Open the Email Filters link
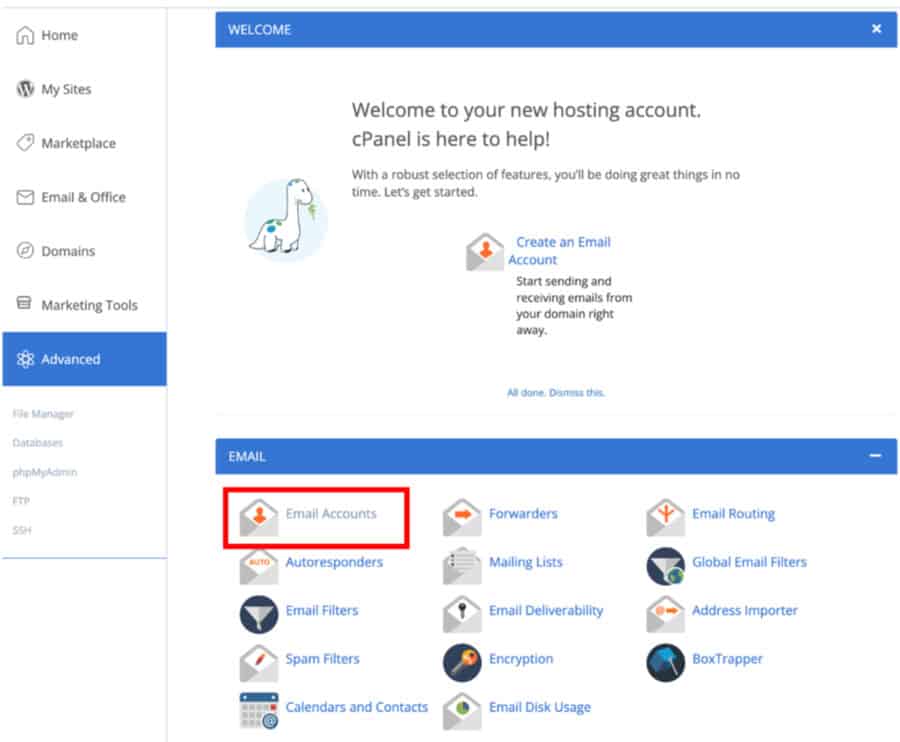Viewport: 900px width, 742px height. (x=322, y=611)
